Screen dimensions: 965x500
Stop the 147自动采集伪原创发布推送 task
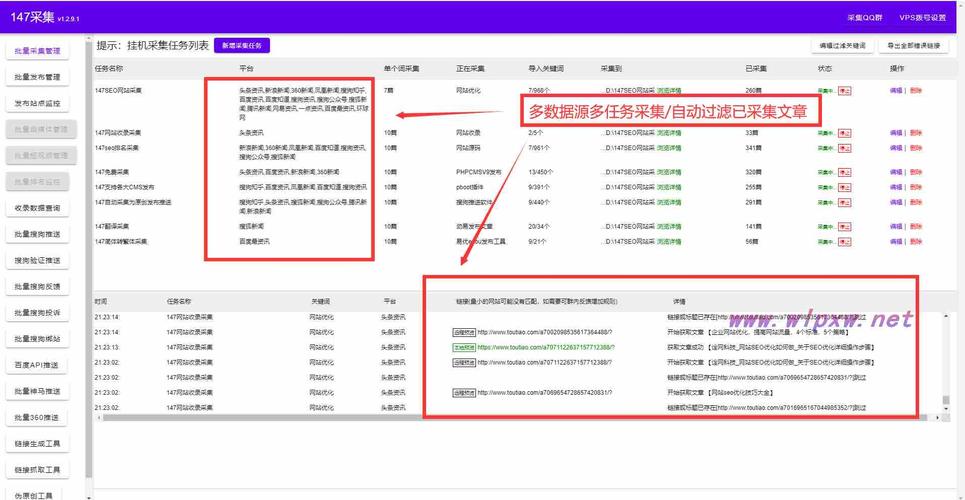pyautogui.click(x=845, y=202)
